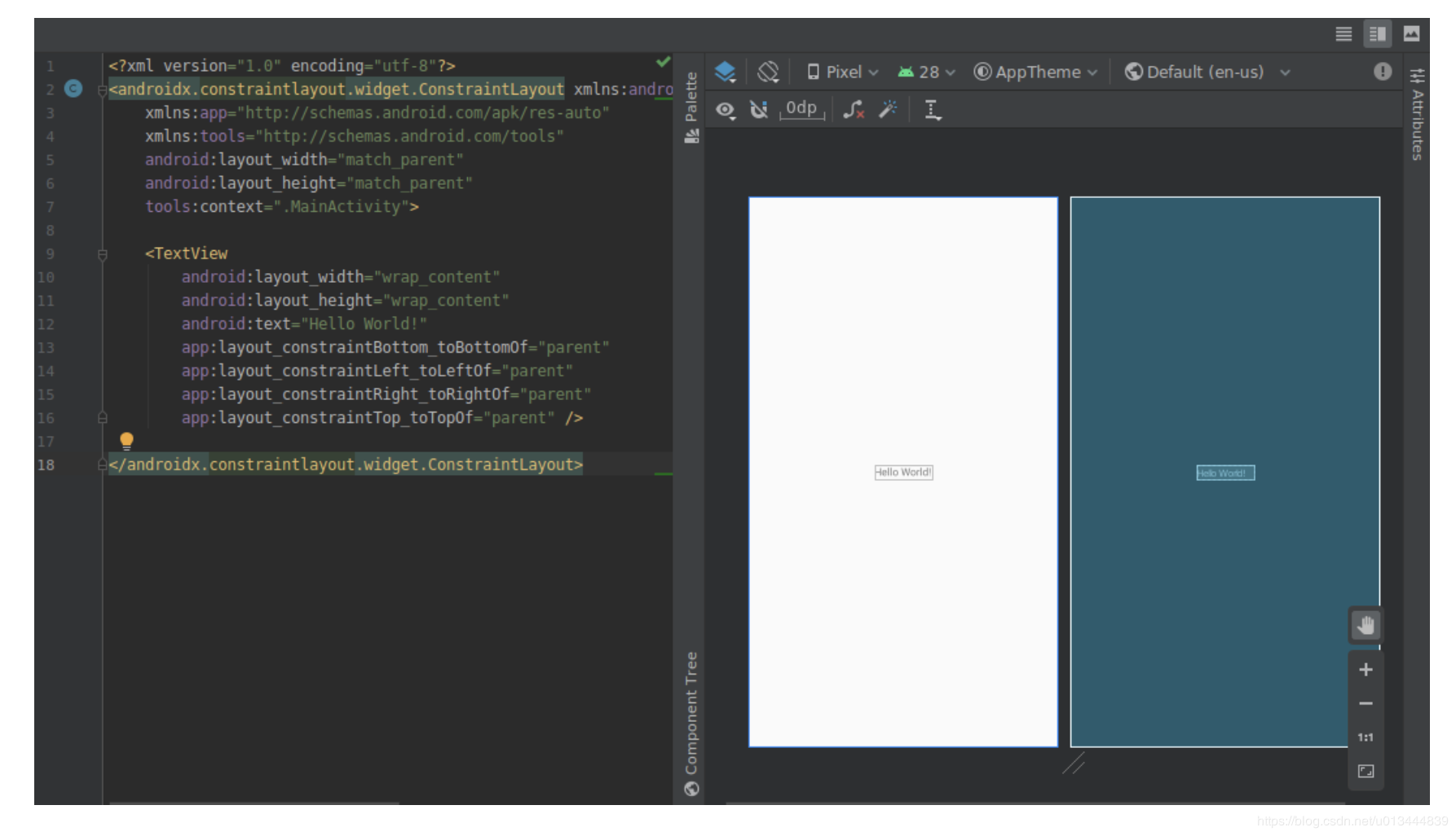Click the layout_width="wrap_content" line
Viewport: 1456px width, 836px height.
341,277
